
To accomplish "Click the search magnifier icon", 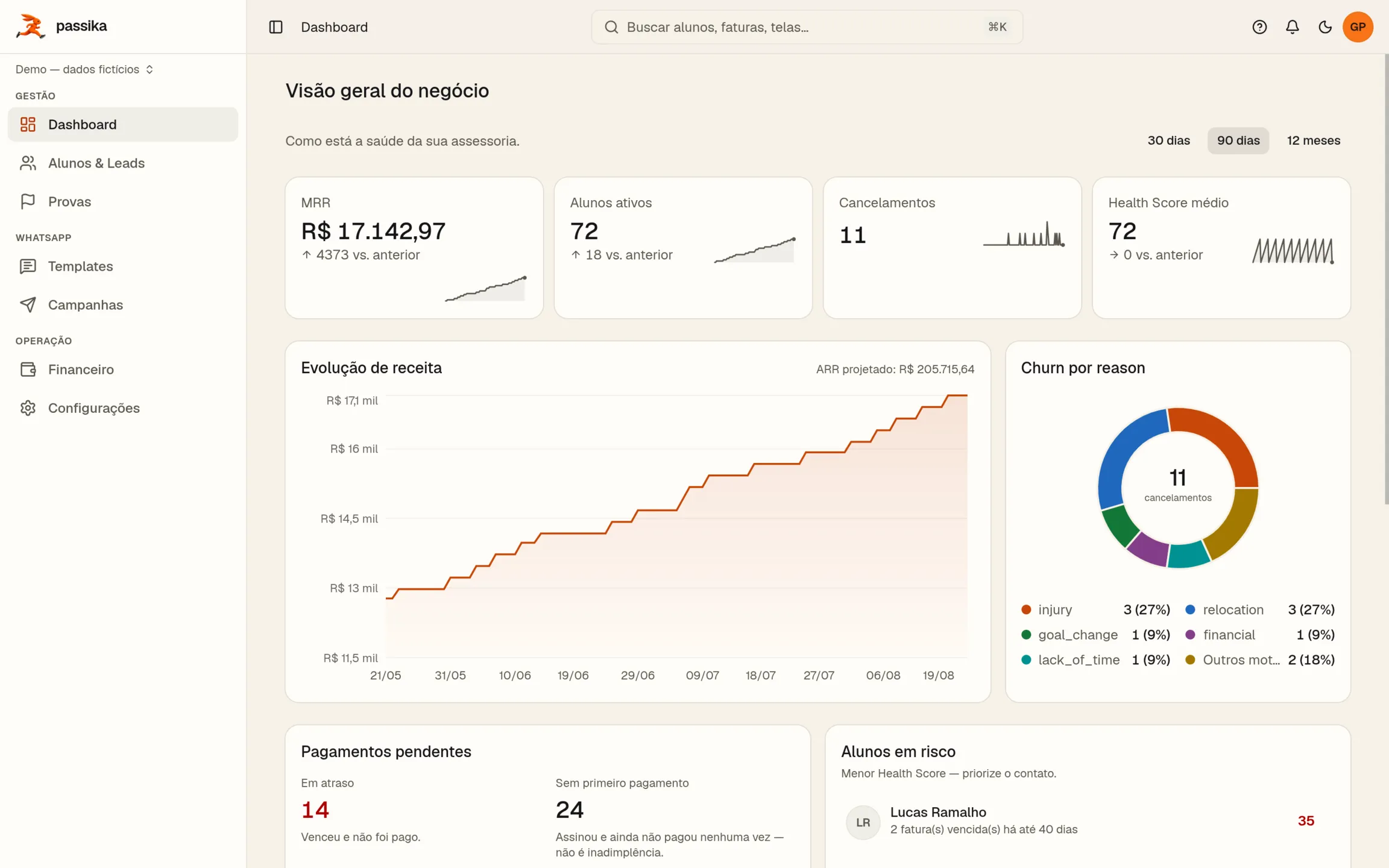I will click(x=611, y=27).
